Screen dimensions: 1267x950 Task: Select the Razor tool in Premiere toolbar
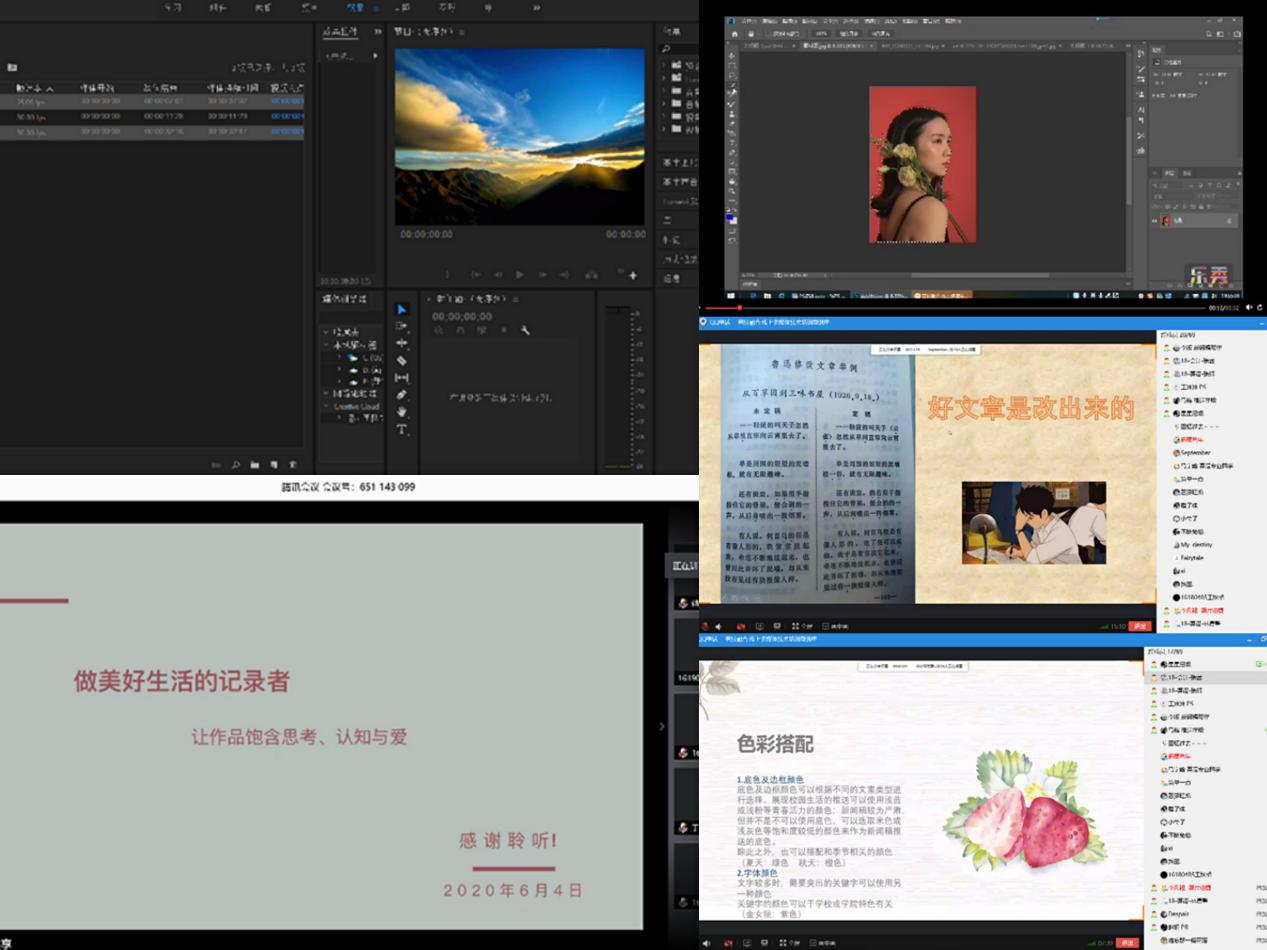click(x=401, y=360)
